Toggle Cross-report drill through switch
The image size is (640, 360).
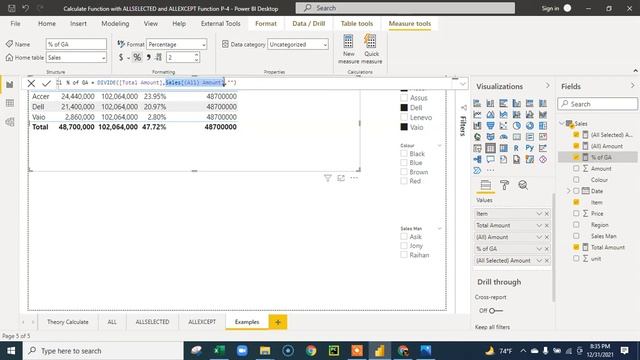496,311
